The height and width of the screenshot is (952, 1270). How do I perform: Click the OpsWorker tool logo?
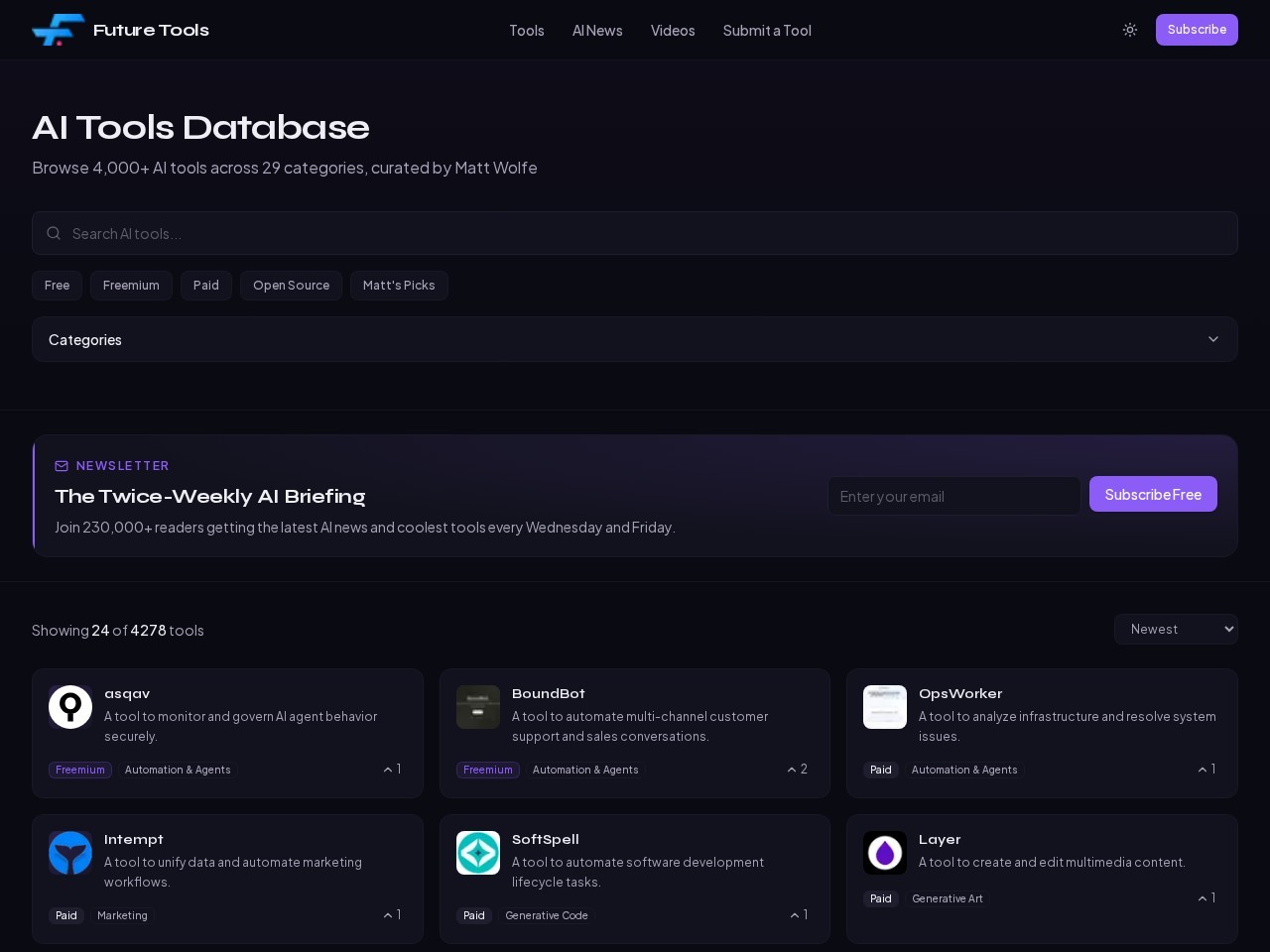(885, 707)
